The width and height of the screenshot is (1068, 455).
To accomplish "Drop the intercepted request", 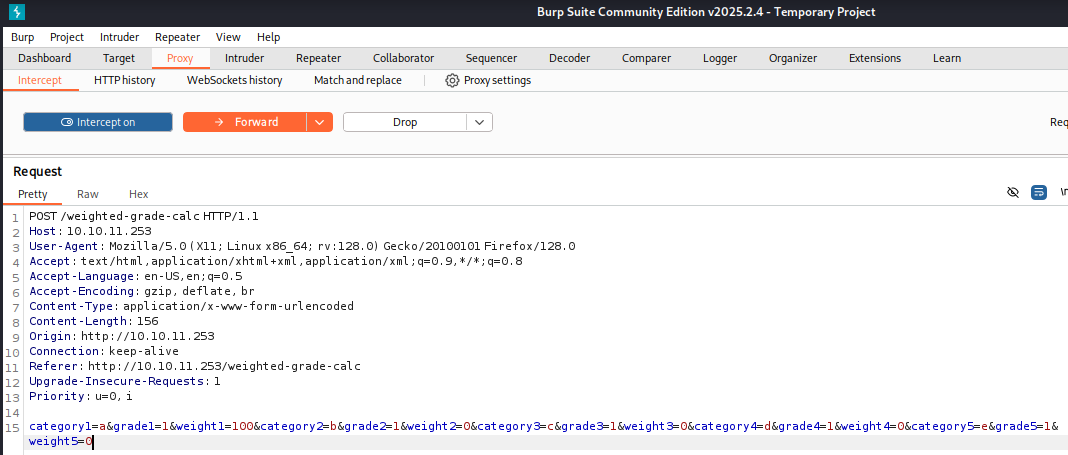I will pos(405,122).
